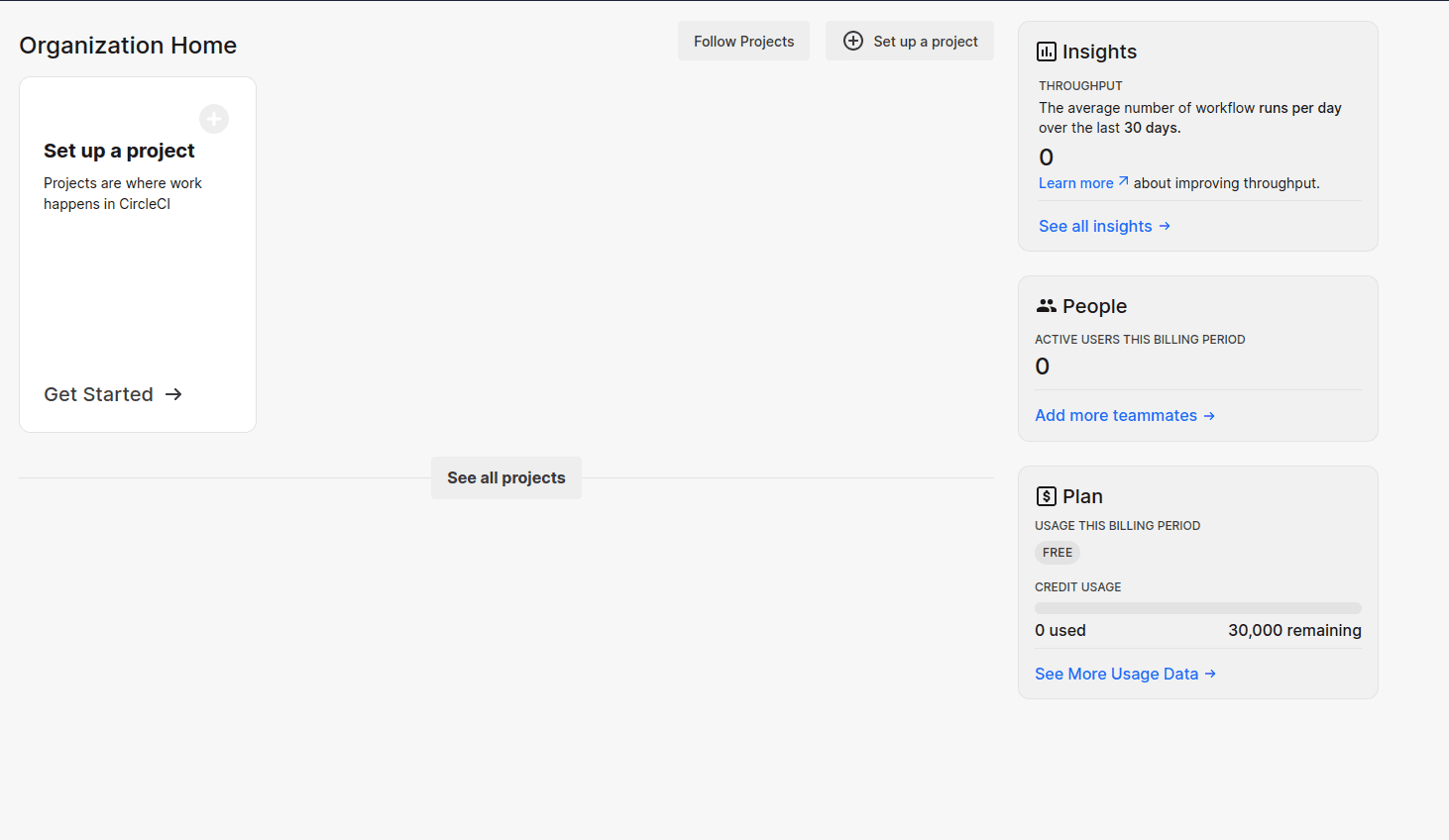
Task: Click the arrow after Add more teammates
Action: point(1209,416)
